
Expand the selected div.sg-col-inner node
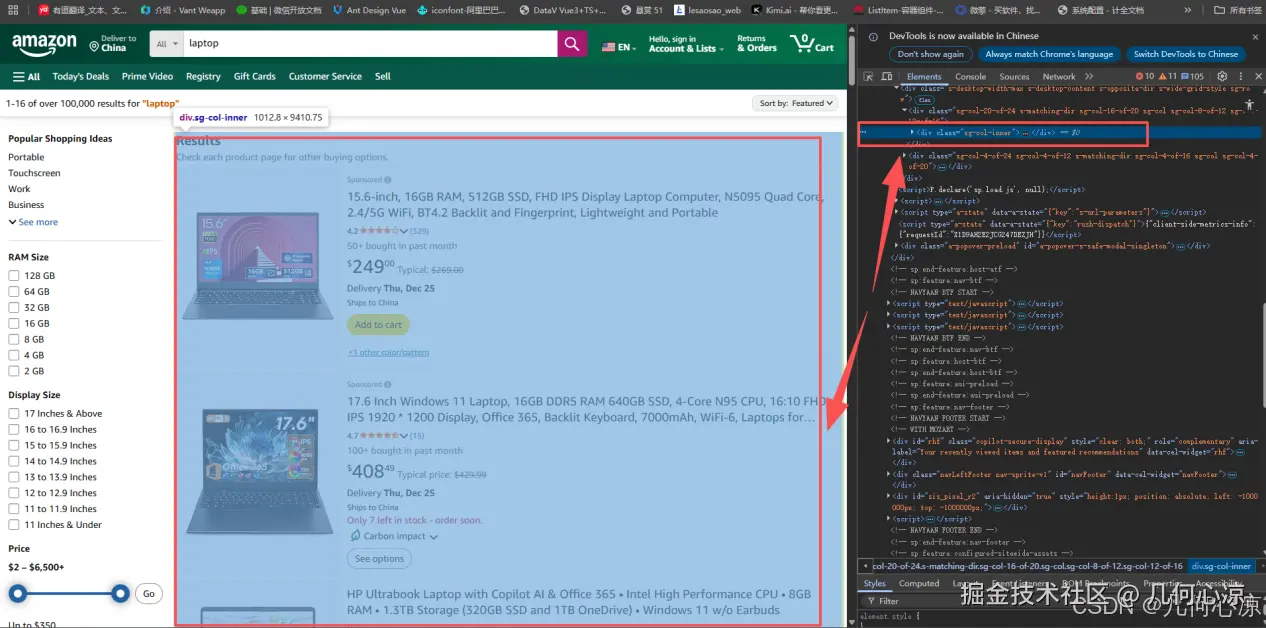tap(911, 132)
